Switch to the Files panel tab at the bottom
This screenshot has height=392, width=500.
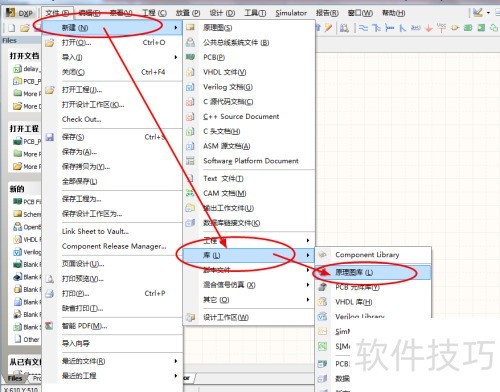(x=15, y=378)
